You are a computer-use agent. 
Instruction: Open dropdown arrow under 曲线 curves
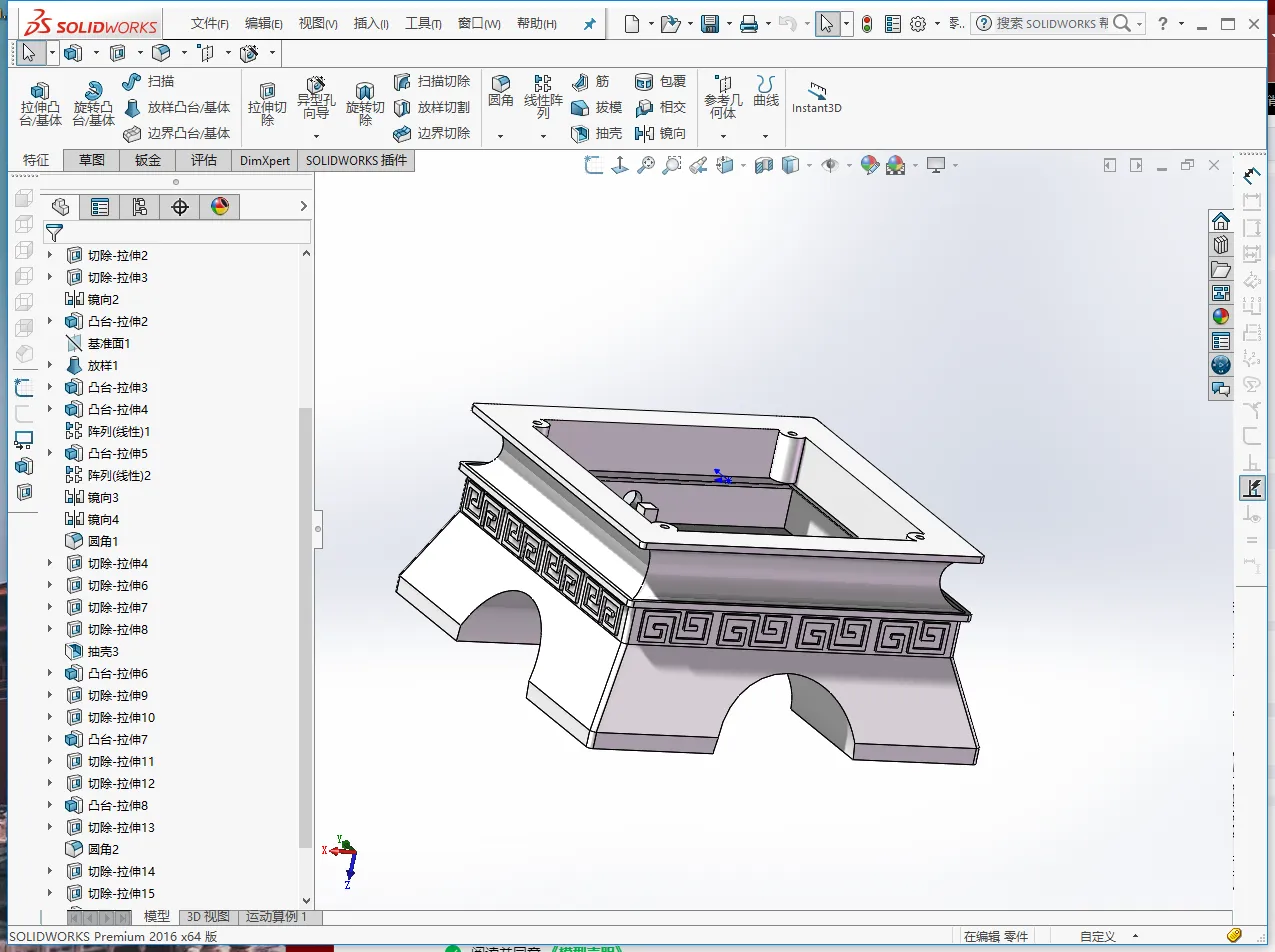(766, 136)
